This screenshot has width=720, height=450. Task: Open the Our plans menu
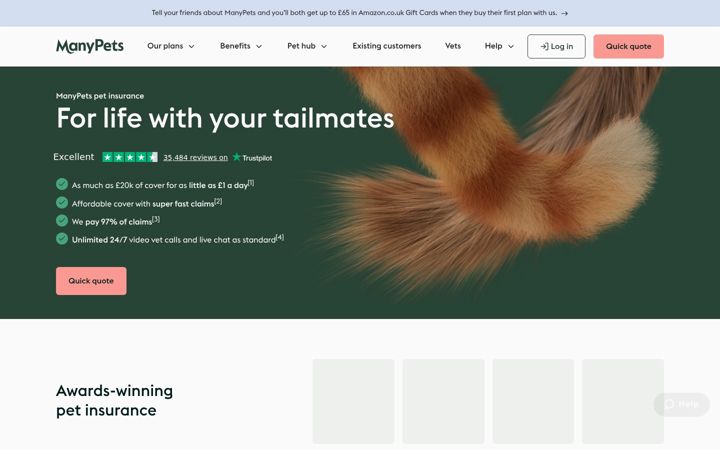pyautogui.click(x=171, y=46)
